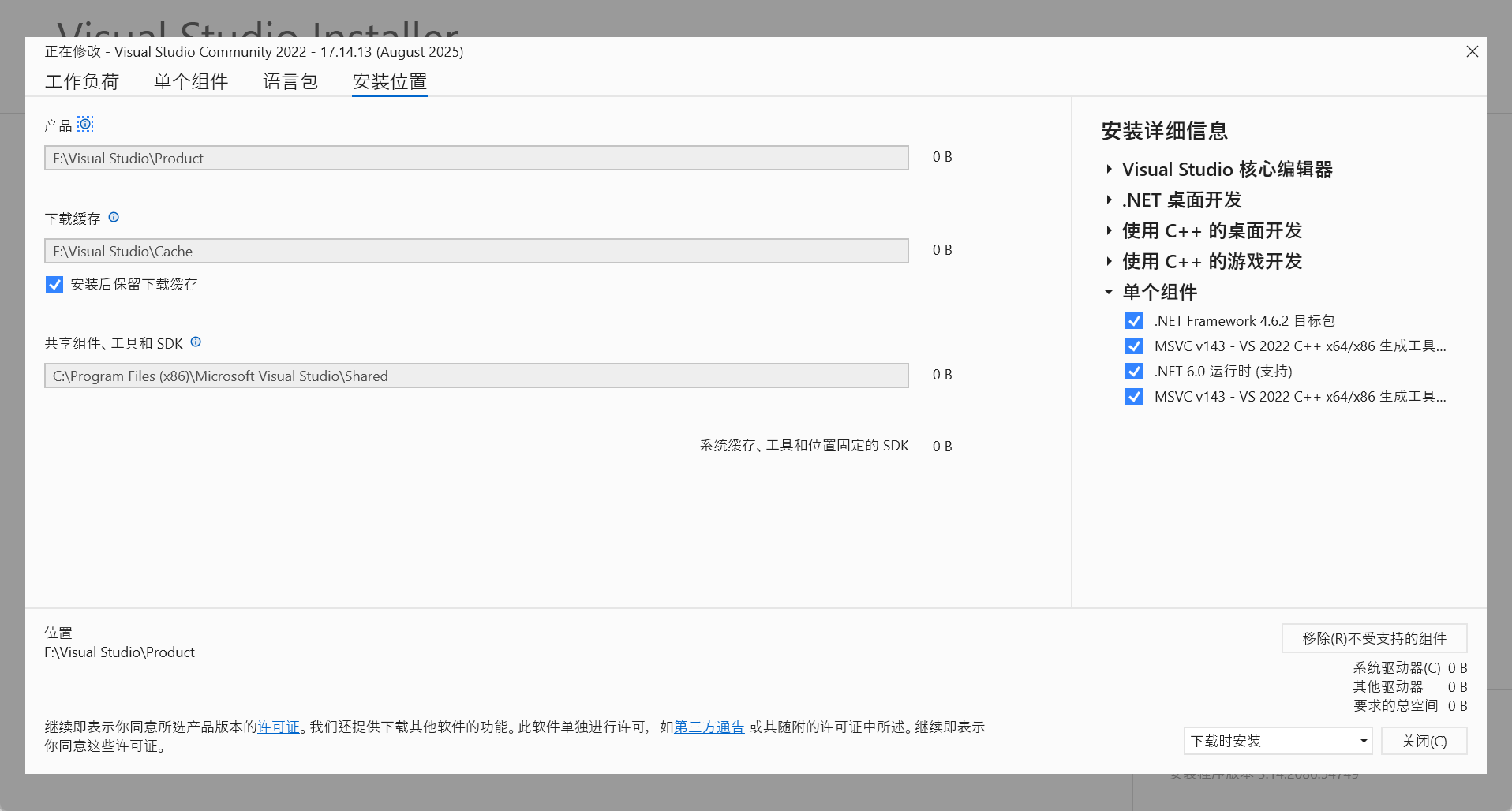Click the info icon beside 共享组件、工具和 SDK

coord(196,342)
